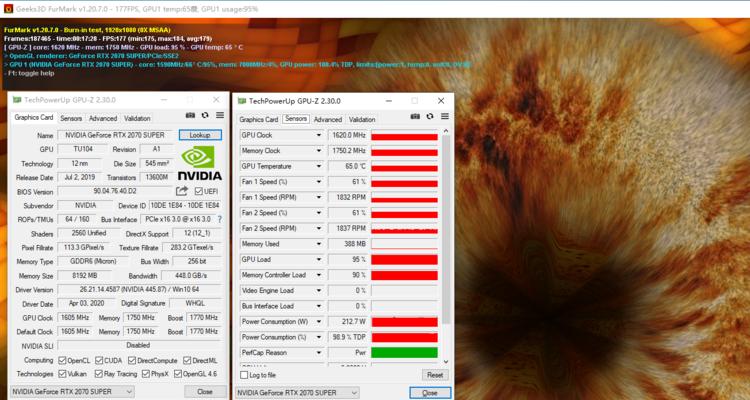Open the Power Consumption (W) dropdown arrow
This screenshot has width=750, height=400.
(319, 322)
